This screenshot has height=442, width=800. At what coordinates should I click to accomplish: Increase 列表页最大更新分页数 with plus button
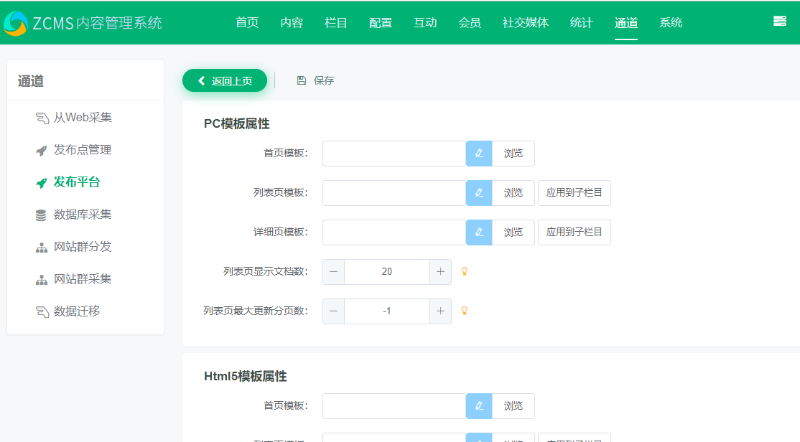coord(440,311)
